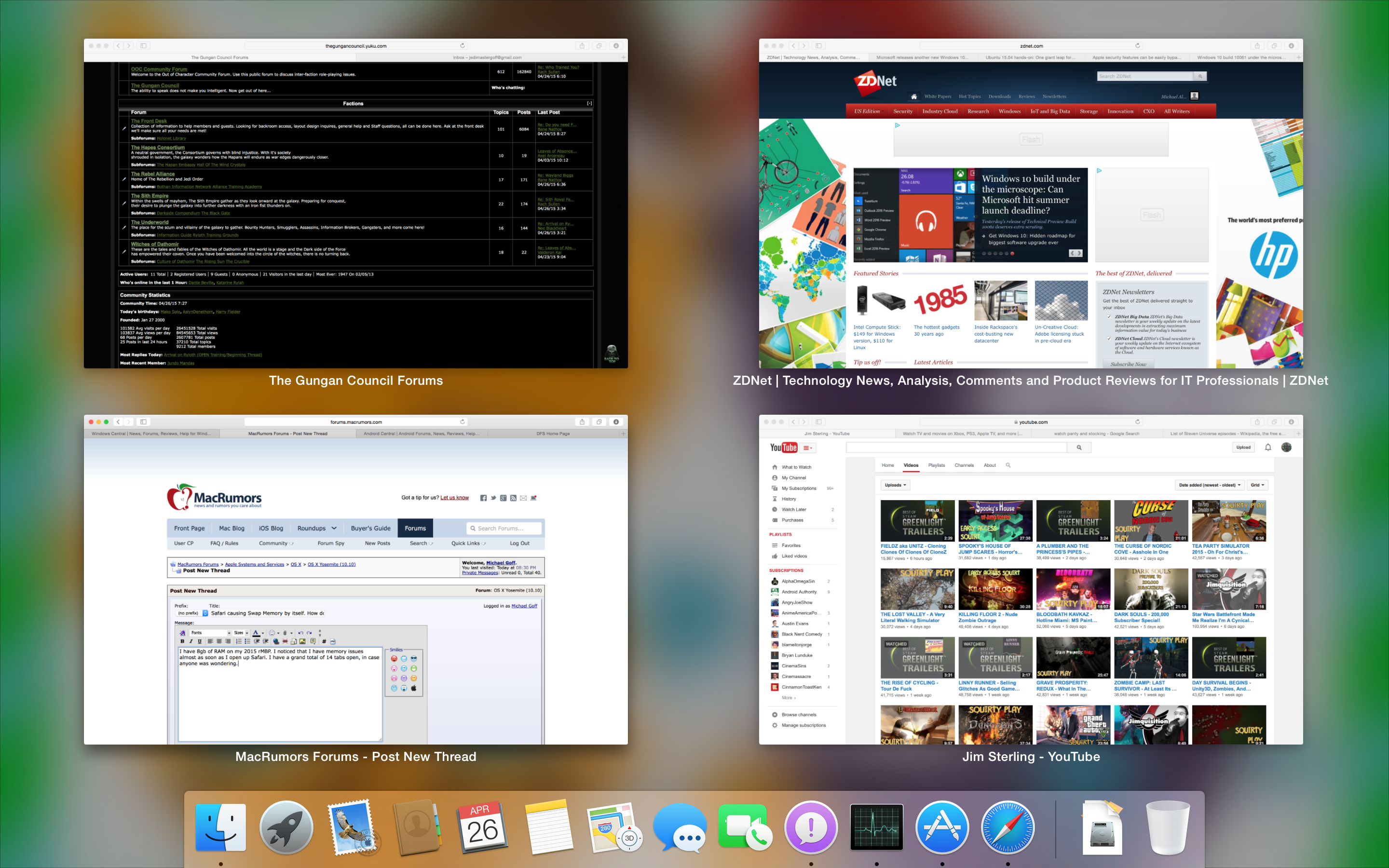Open Spooky's House of Jump Scares thumbnail
The height and width of the screenshot is (868, 1389).
[995, 521]
